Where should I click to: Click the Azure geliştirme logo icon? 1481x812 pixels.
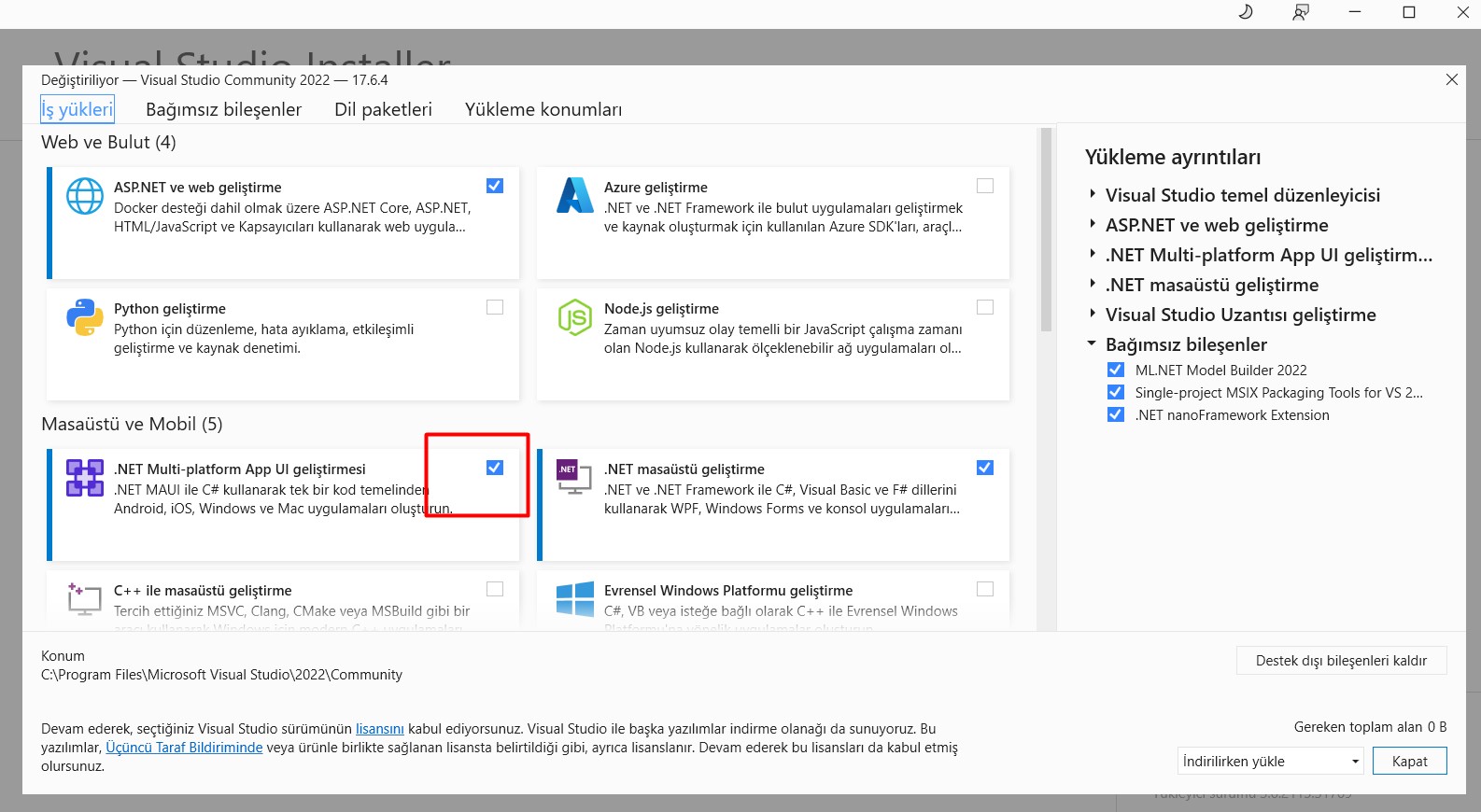(575, 195)
